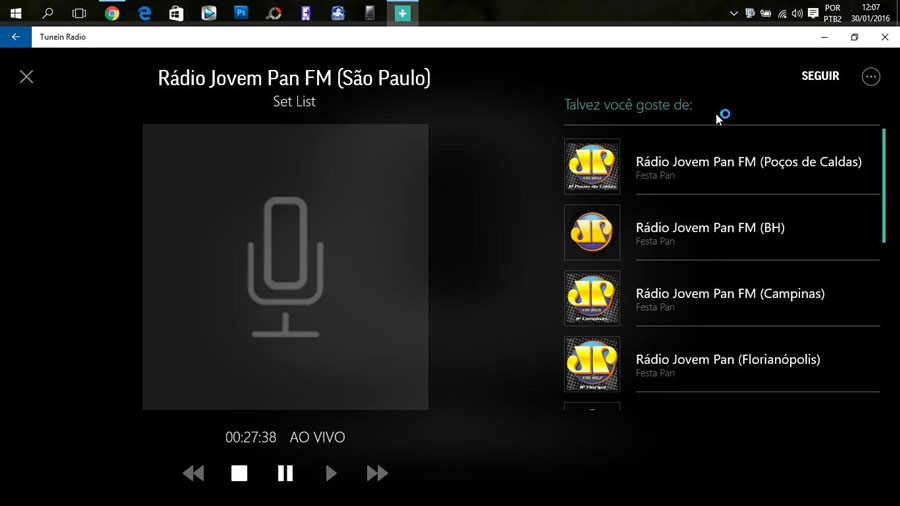Viewport: 900px width, 506px height.
Task: Minimize the TuneIn Radio window
Action: [x=824, y=37]
